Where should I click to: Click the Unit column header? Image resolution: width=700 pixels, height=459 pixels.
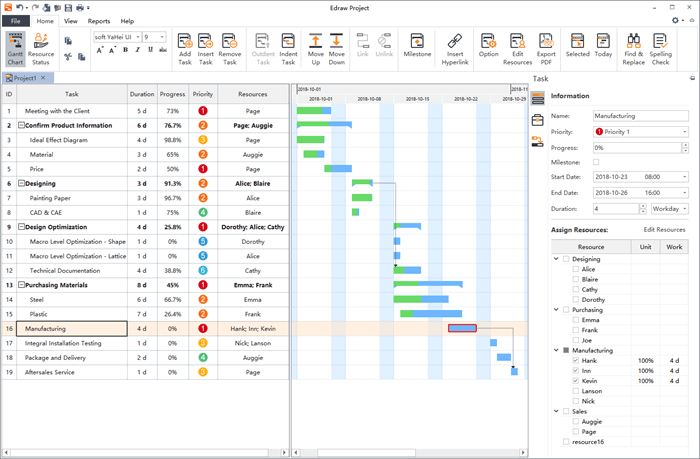646,246
